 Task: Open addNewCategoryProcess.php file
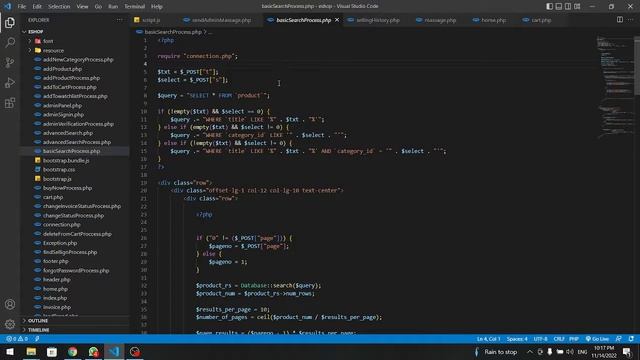pyautogui.click(x=78, y=60)
